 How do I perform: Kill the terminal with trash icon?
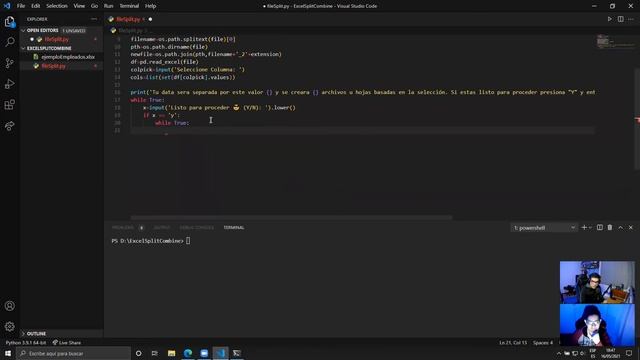tap(610, 227)
